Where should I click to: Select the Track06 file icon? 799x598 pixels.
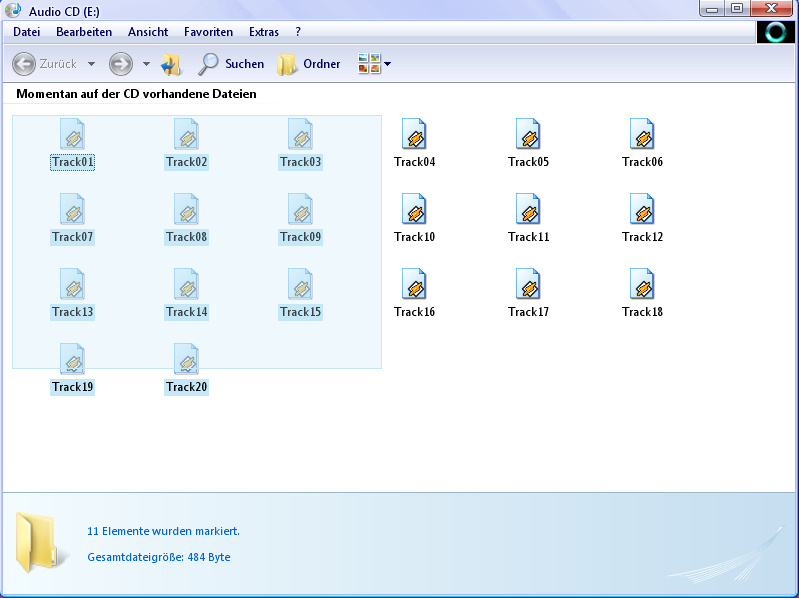642,133
